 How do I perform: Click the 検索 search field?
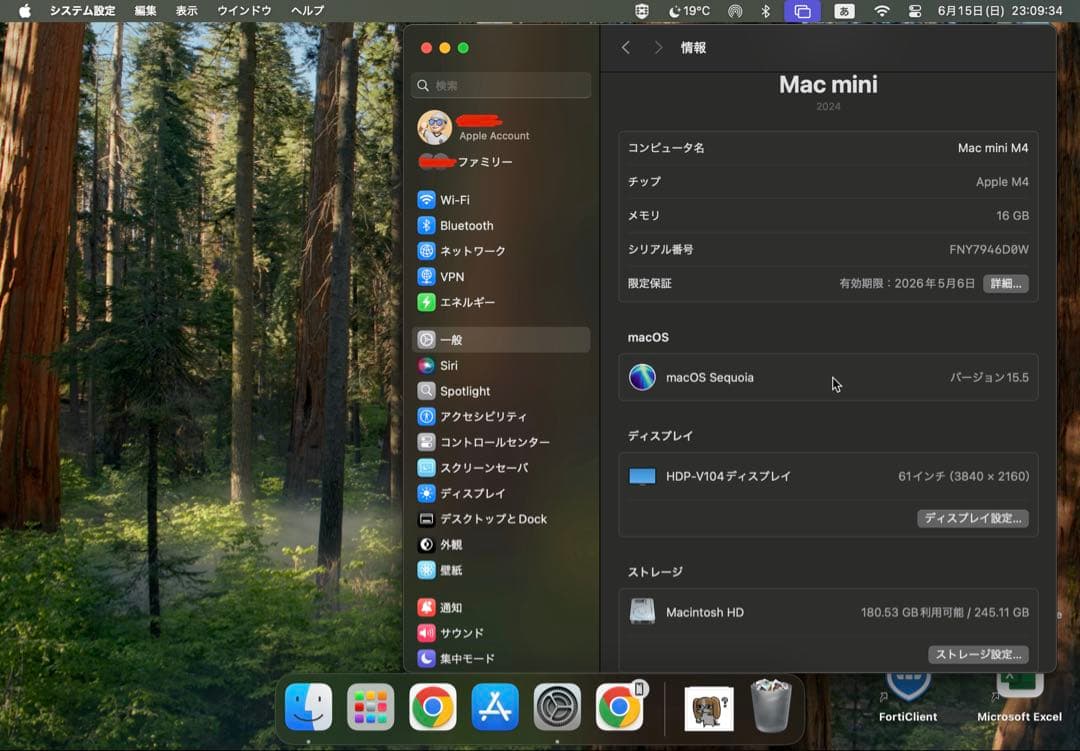[500, 85]
